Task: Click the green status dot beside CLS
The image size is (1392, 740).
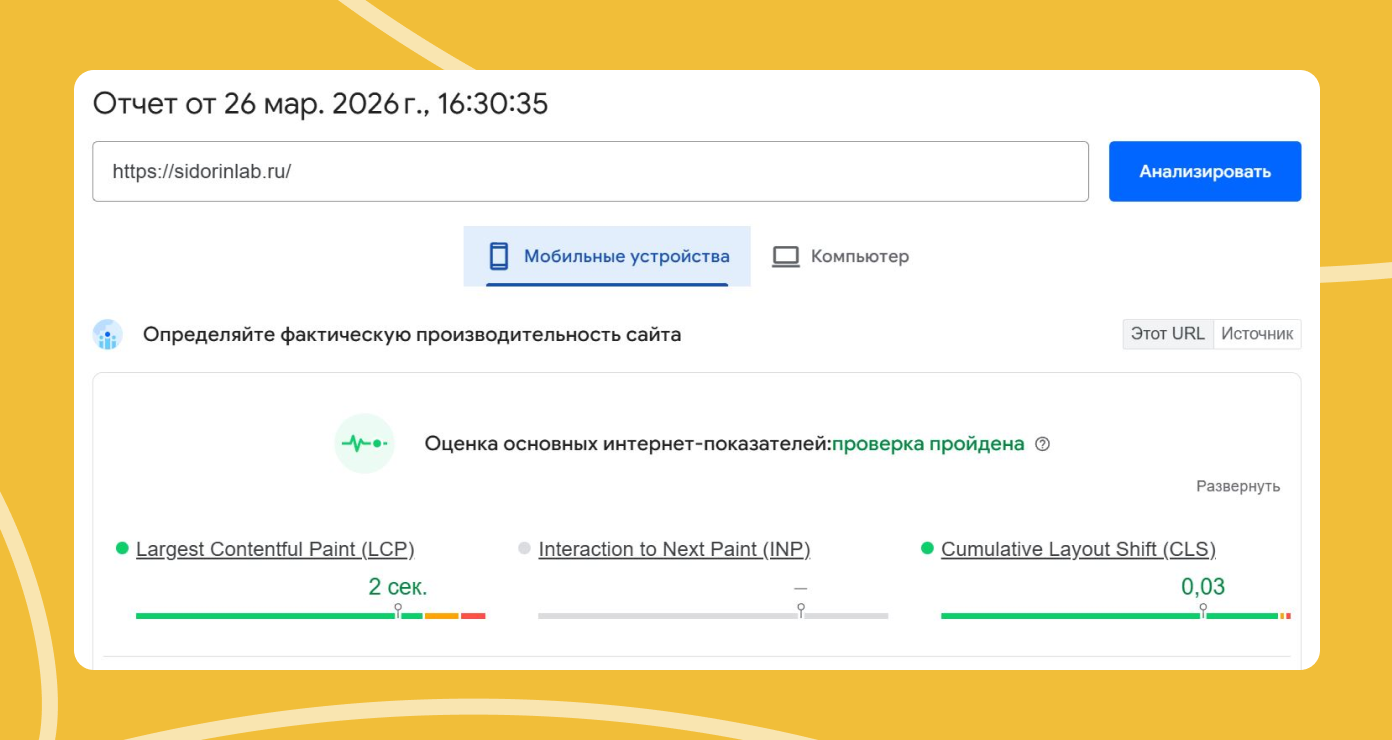Action: point(925,548)
